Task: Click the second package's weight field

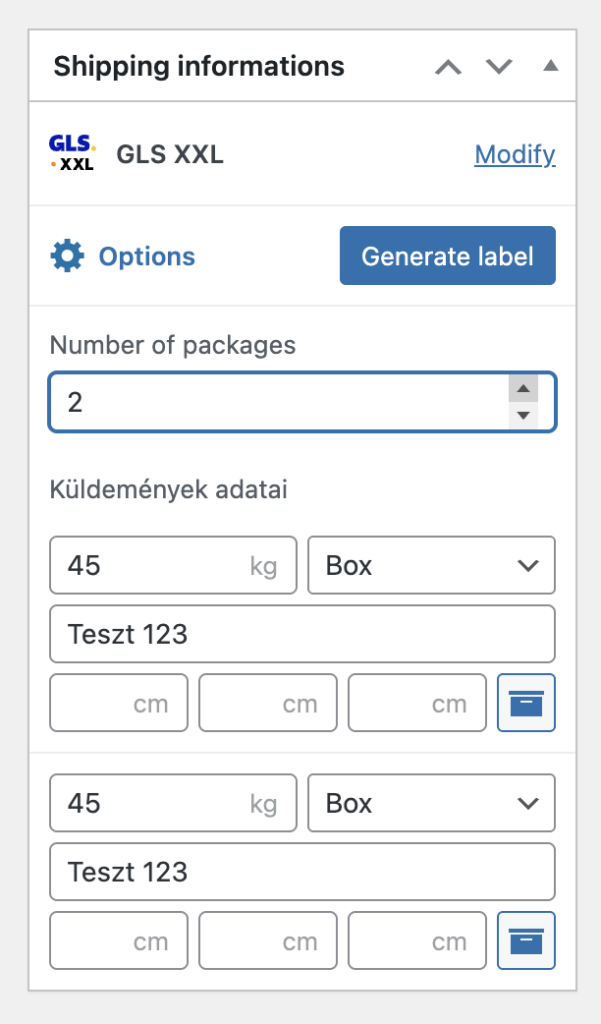Action: (150, 803)
